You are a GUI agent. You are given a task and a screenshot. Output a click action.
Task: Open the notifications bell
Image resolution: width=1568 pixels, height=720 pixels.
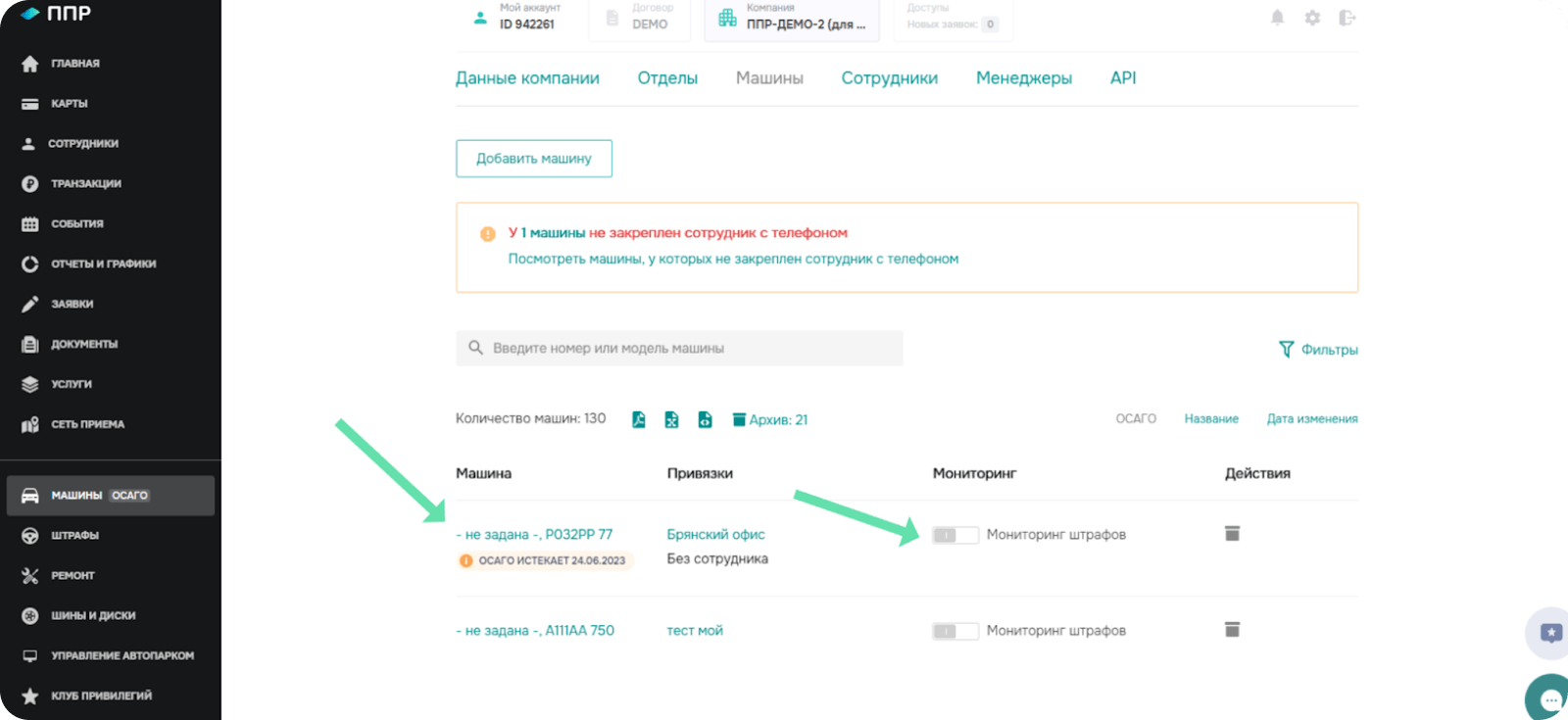coord(1277,18)
